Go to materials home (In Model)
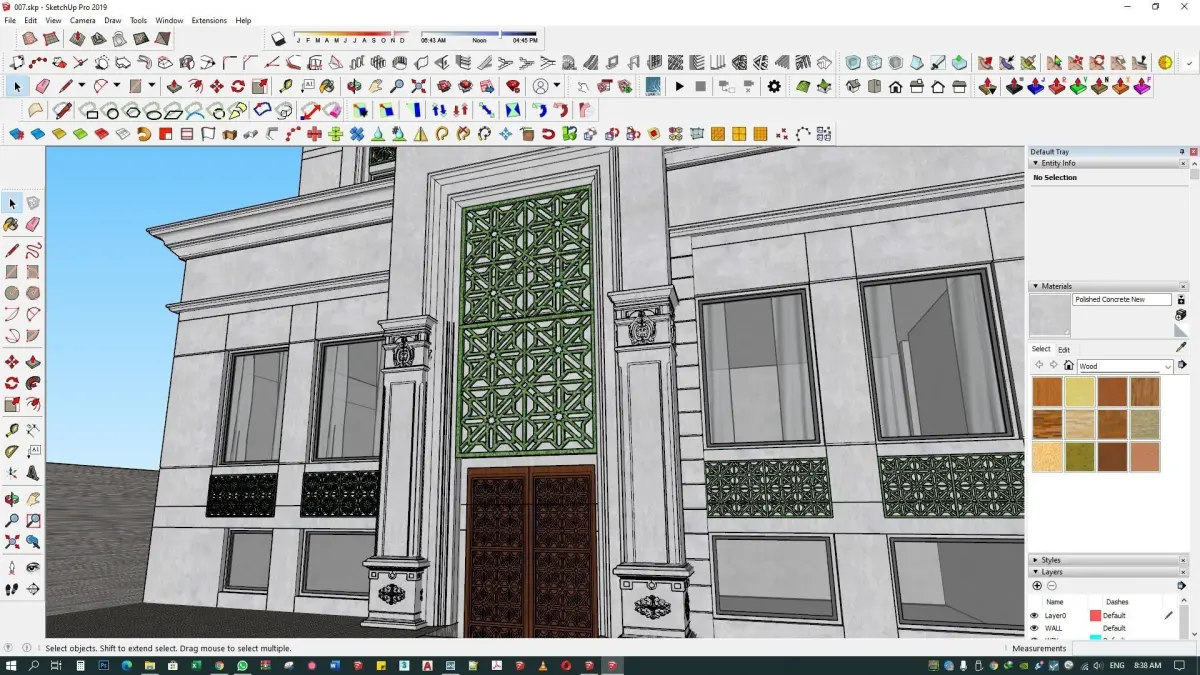 [x=1068, y=366]
